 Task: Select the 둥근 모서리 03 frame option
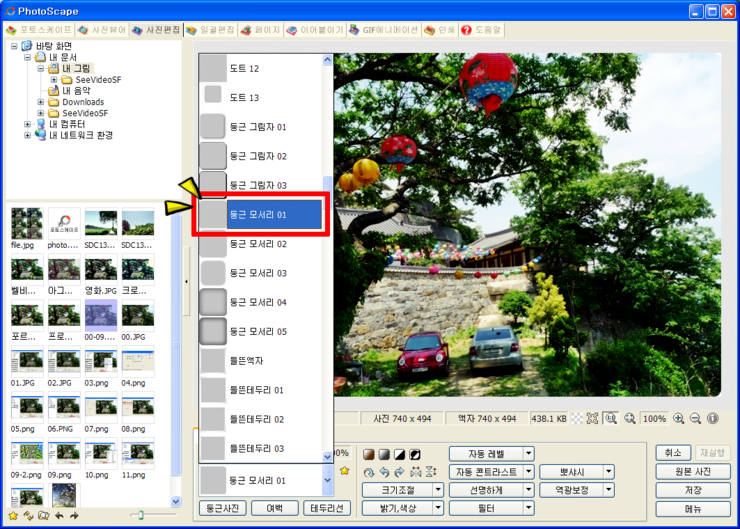click(258, 273)
